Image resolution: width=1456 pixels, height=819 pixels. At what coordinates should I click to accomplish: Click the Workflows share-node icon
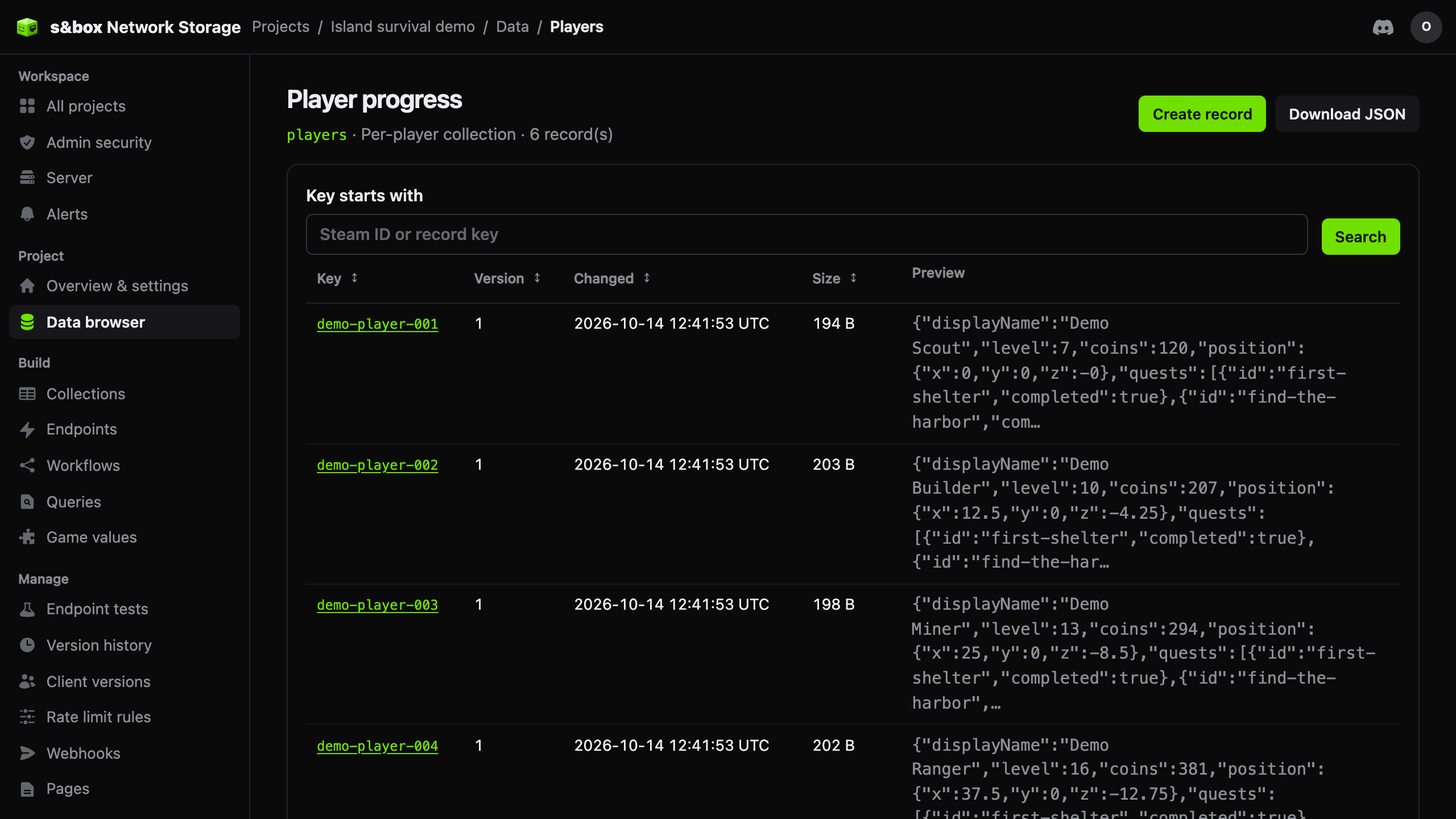point(27,465)
